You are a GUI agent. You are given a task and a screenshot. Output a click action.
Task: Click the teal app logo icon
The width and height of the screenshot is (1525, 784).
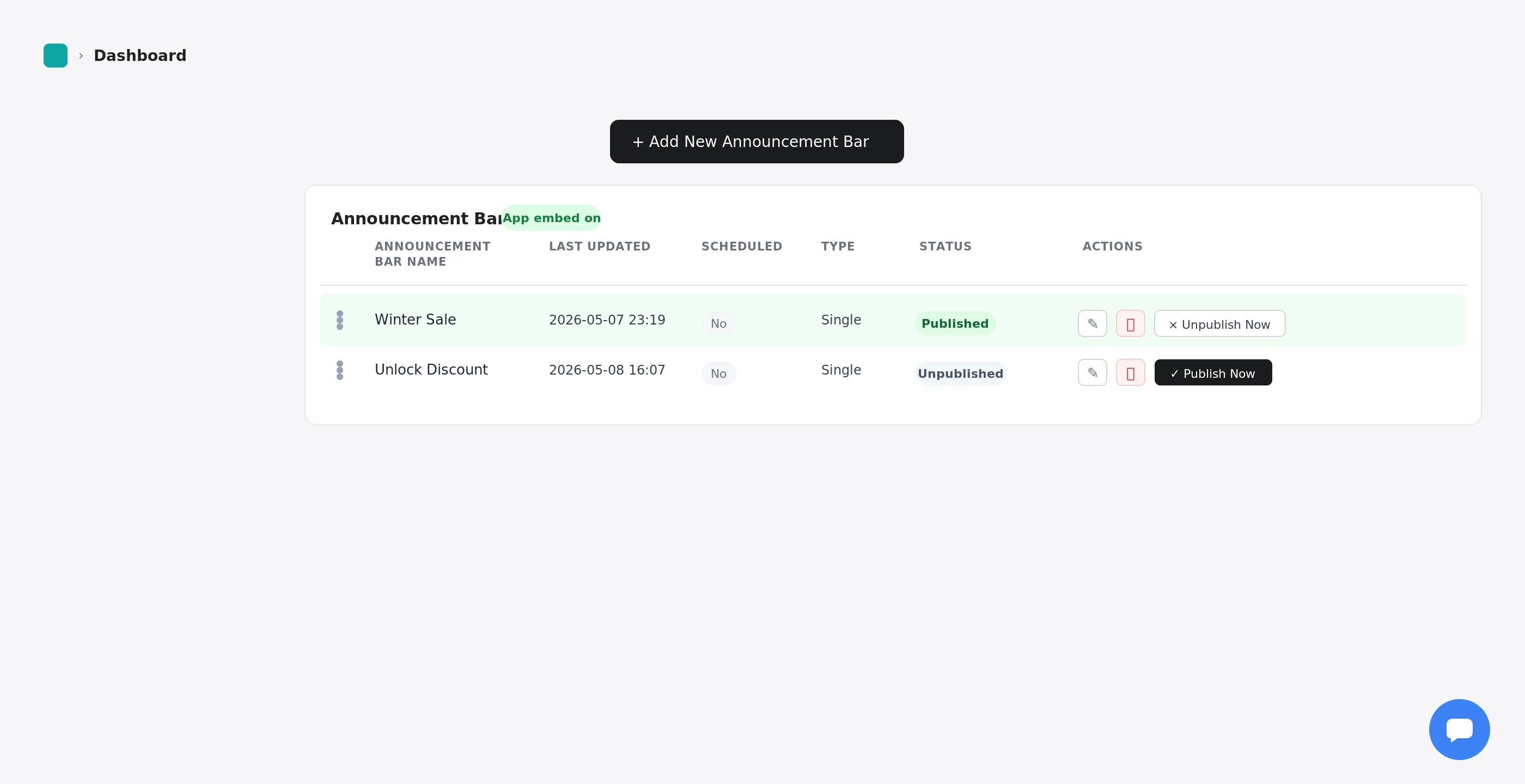pos(55,56)
